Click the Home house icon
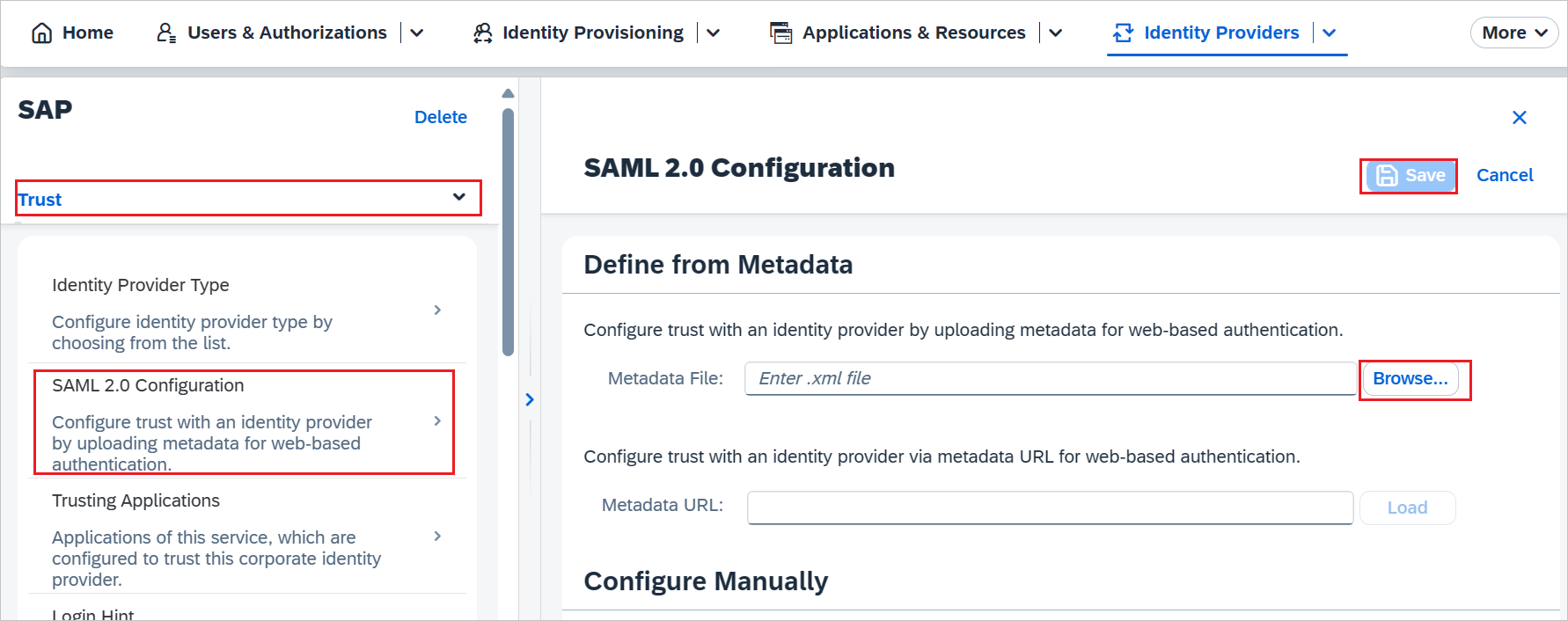This screenshot has height=621, width=1568. point(41,33)
